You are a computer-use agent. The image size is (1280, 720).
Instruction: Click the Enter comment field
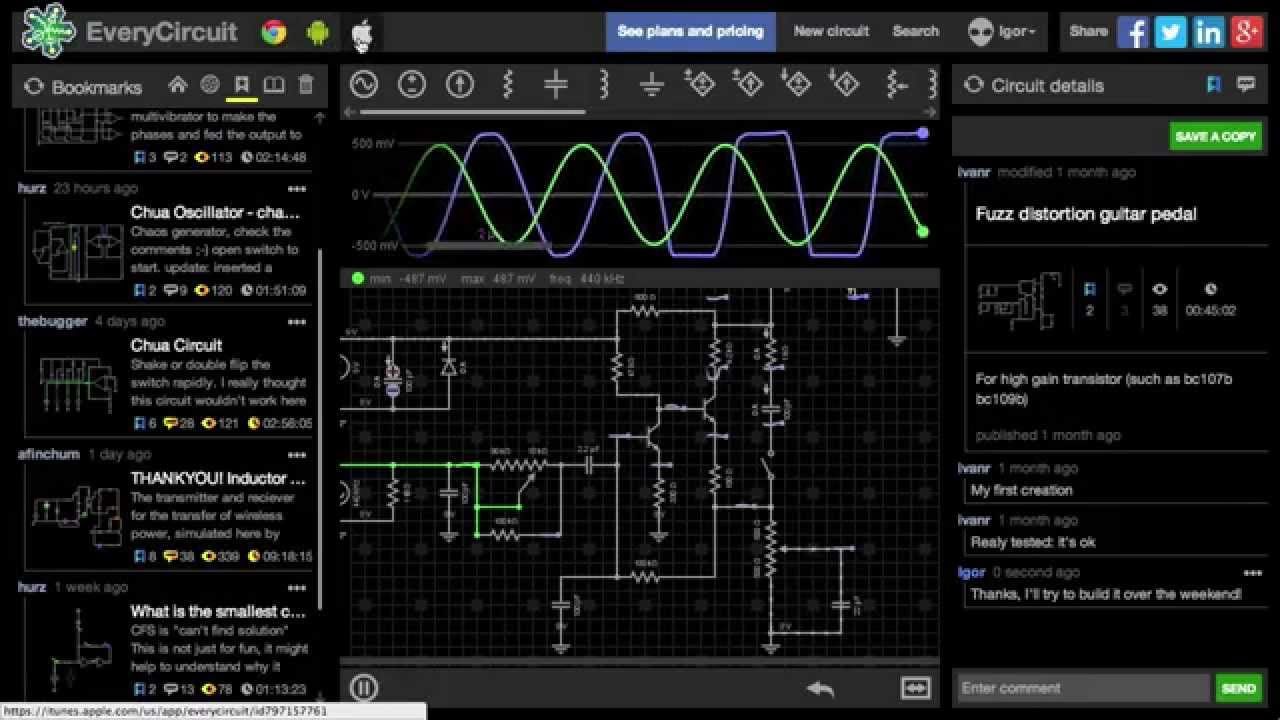[x=1080, y=688]
